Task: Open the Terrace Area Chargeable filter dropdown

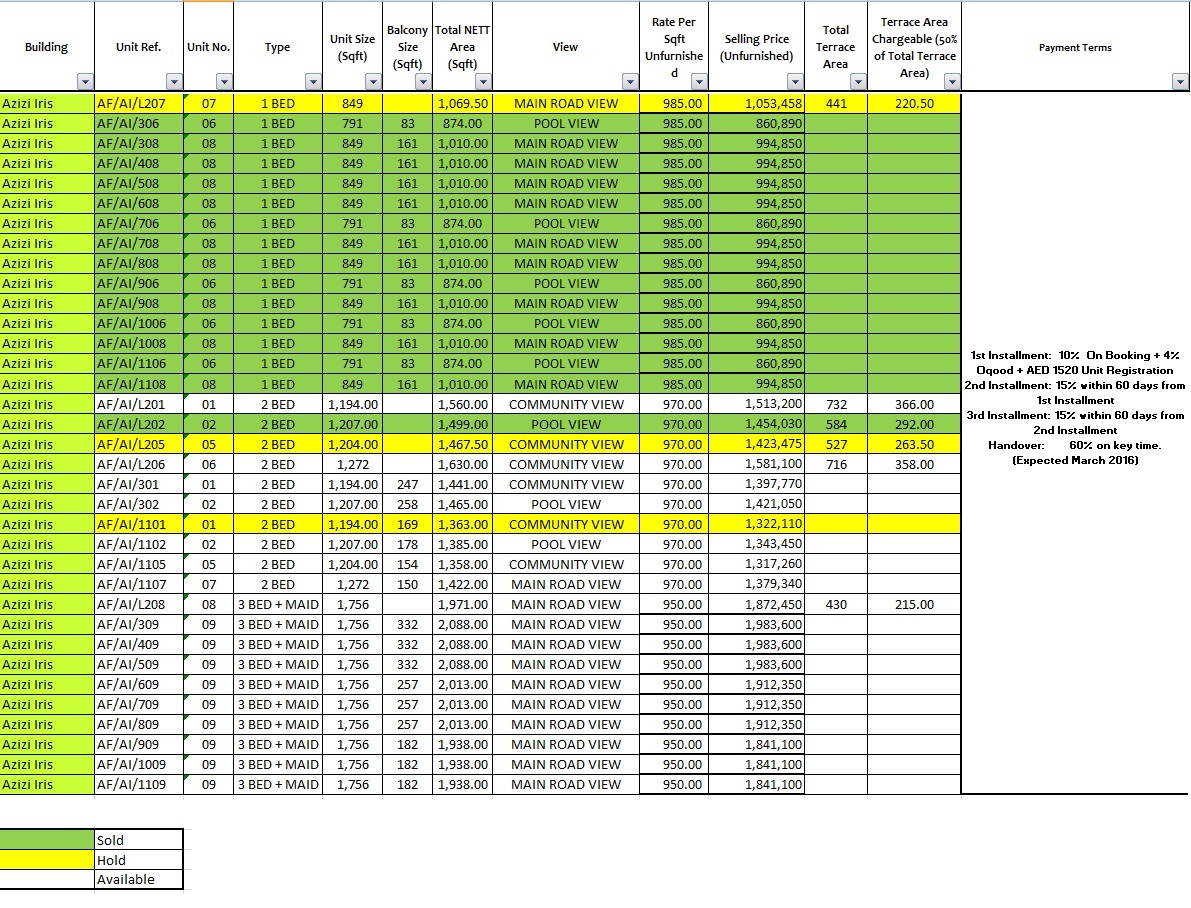Action: [952, 81]
